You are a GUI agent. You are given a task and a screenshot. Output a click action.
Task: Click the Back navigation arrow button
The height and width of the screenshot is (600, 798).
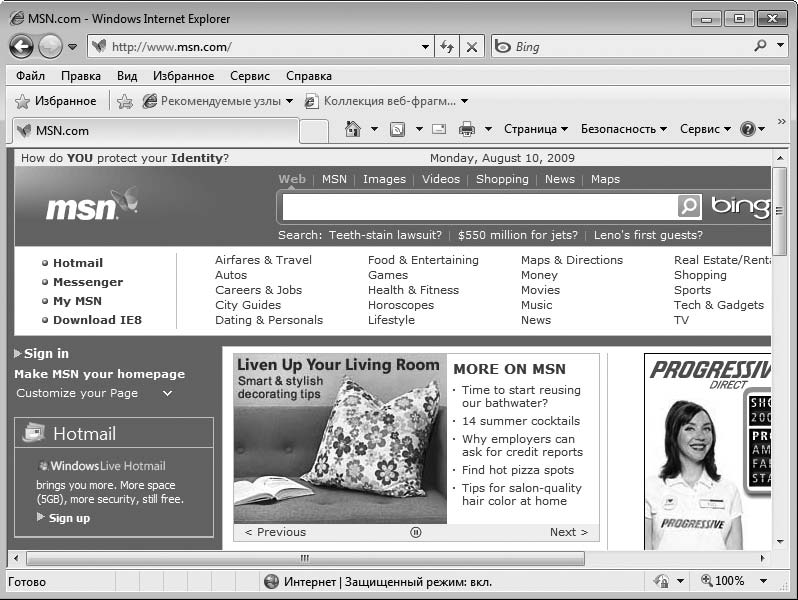[21, 47]
